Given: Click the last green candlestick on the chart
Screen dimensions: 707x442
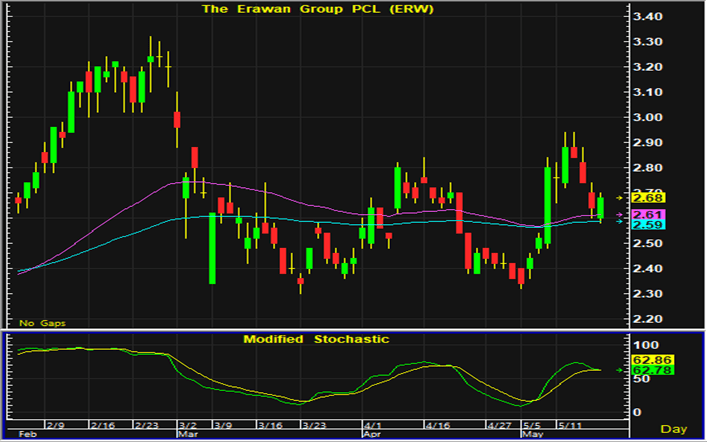Looking at the screenshot, I should pos(601,208).
